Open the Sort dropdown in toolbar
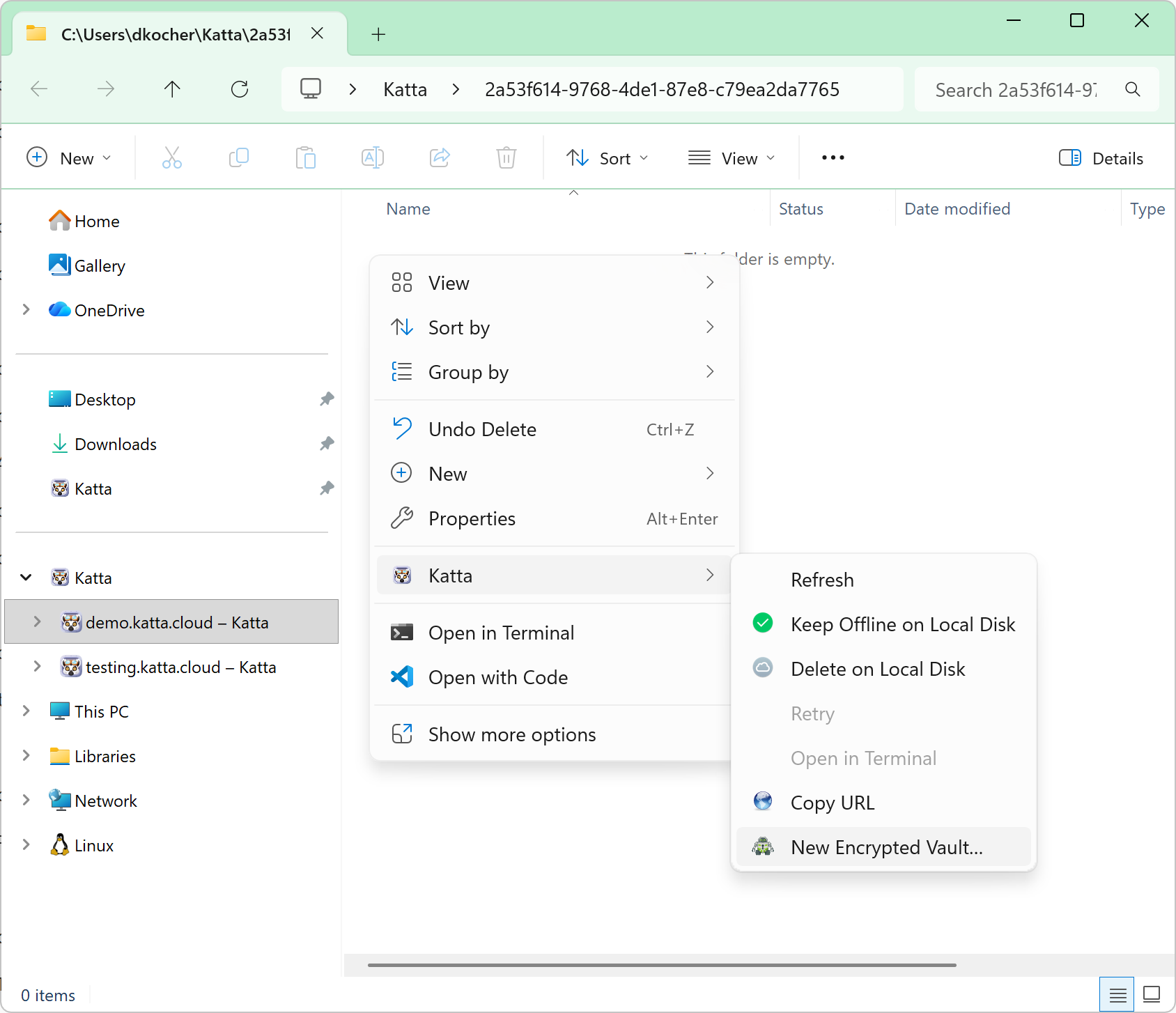Screen dimensions: 1176x1013 point(607,158)
